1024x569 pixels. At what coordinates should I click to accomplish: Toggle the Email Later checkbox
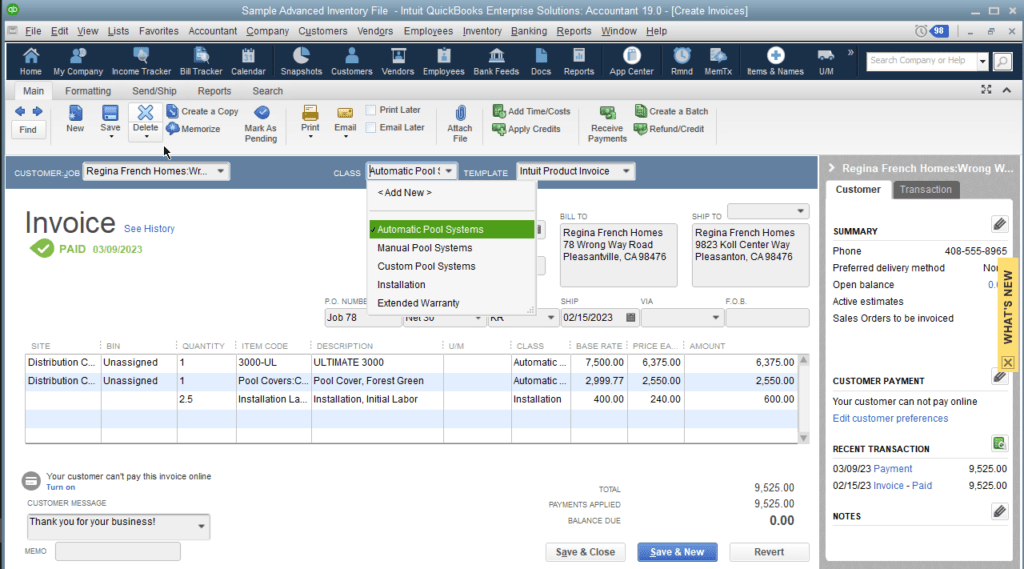371,127
